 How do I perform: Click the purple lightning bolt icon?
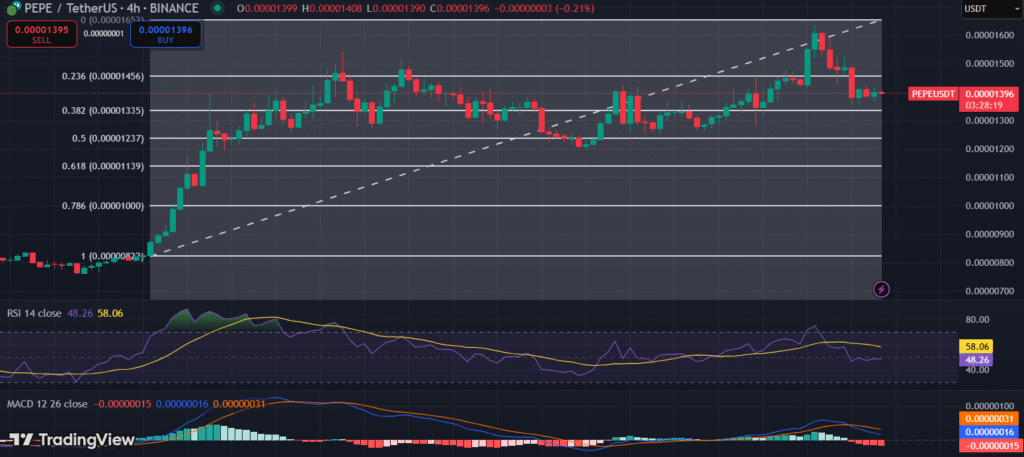(x=881, y=289)
